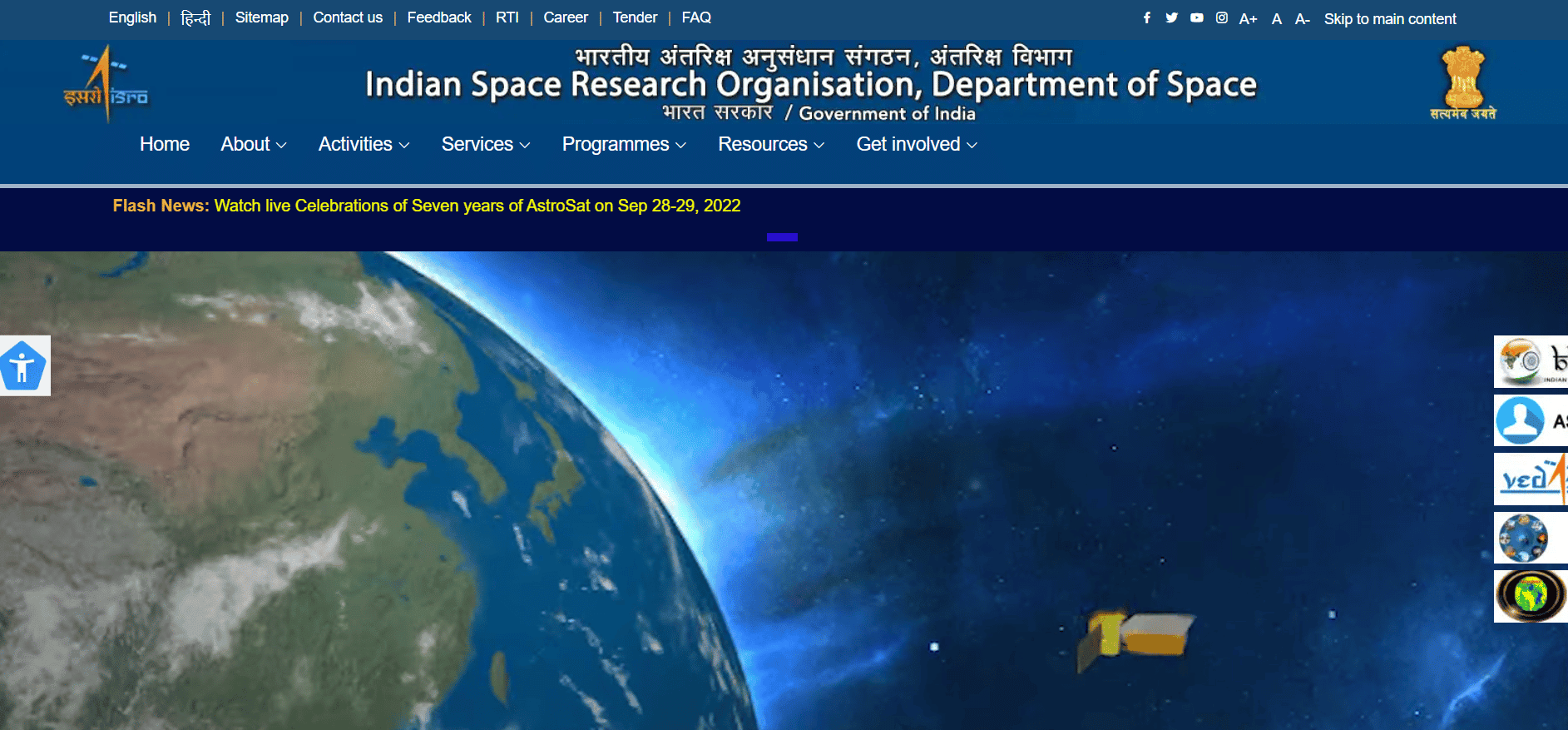This screenshot has height=730, width=1568.
Task: Decrease font size with A-
Action: 1303,18
